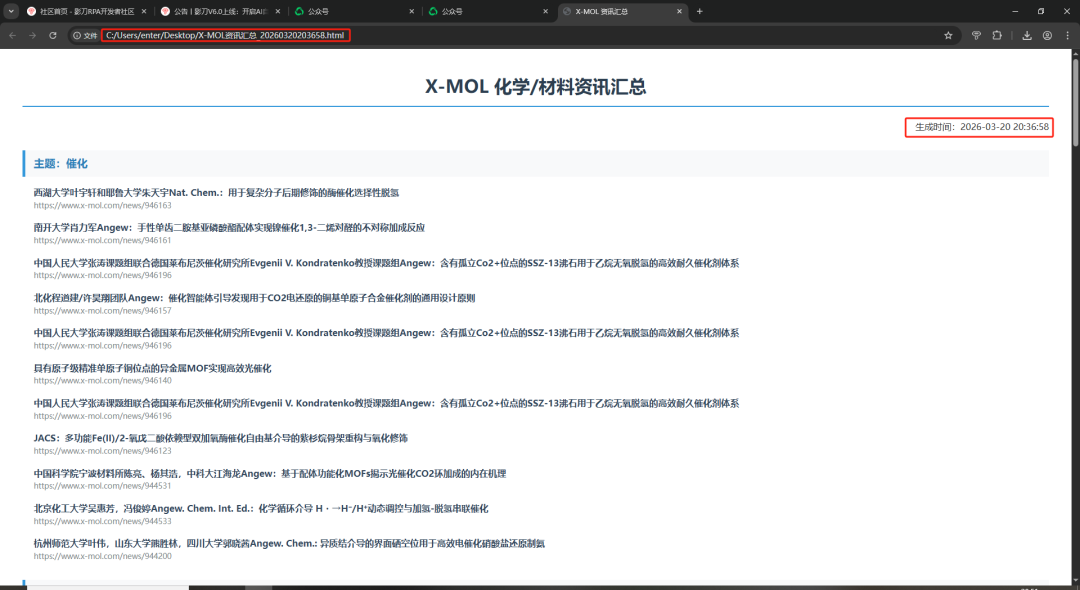This screenshot has width=1080, height=590.
Task: Open the browser three-dot menu
Action: [1068, 35]
